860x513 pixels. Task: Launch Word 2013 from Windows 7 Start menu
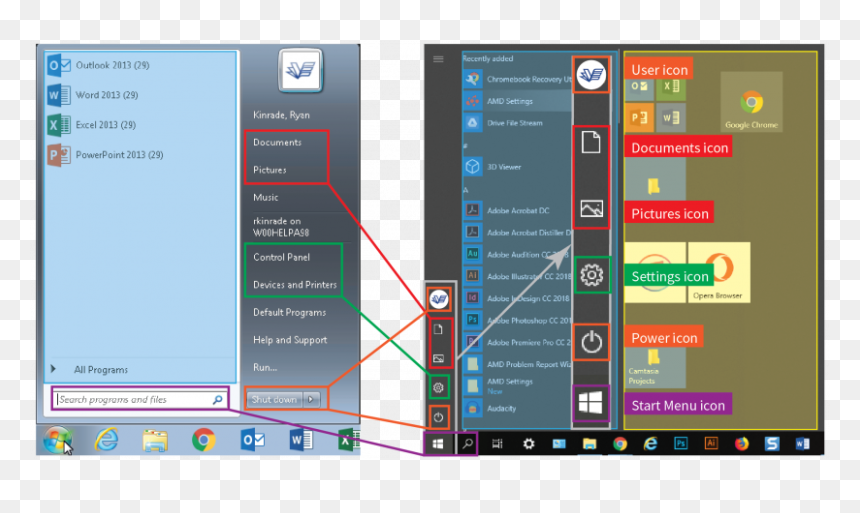(92, 95)
